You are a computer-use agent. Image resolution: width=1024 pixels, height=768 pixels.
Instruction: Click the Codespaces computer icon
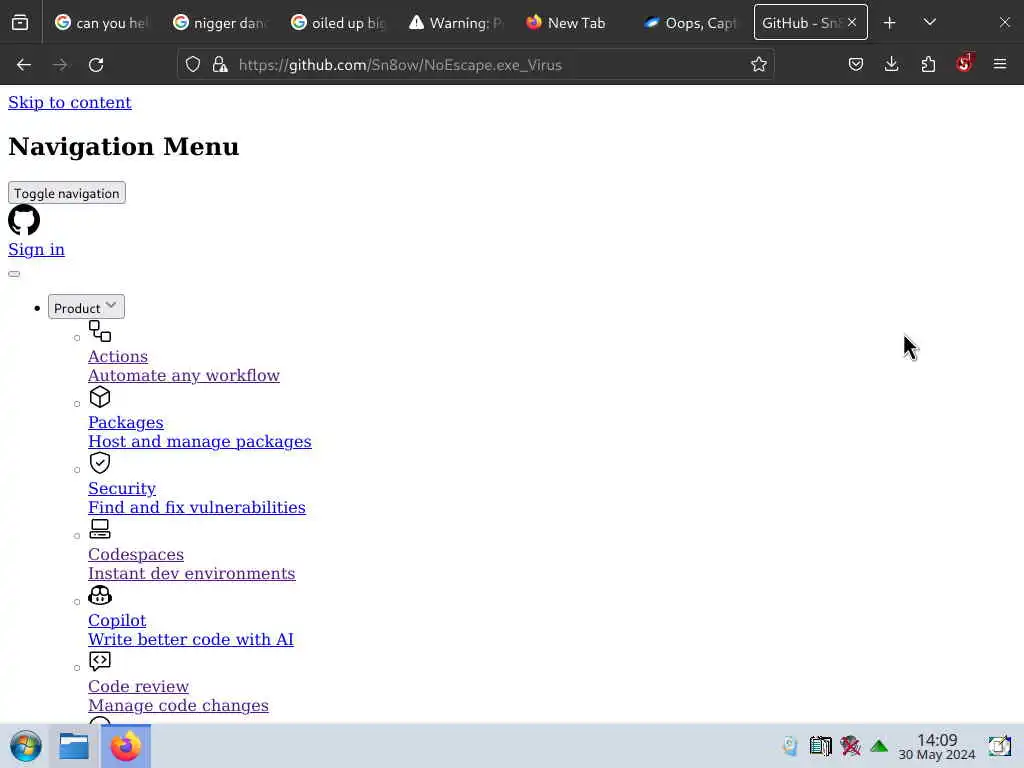(x=100, y=529)
